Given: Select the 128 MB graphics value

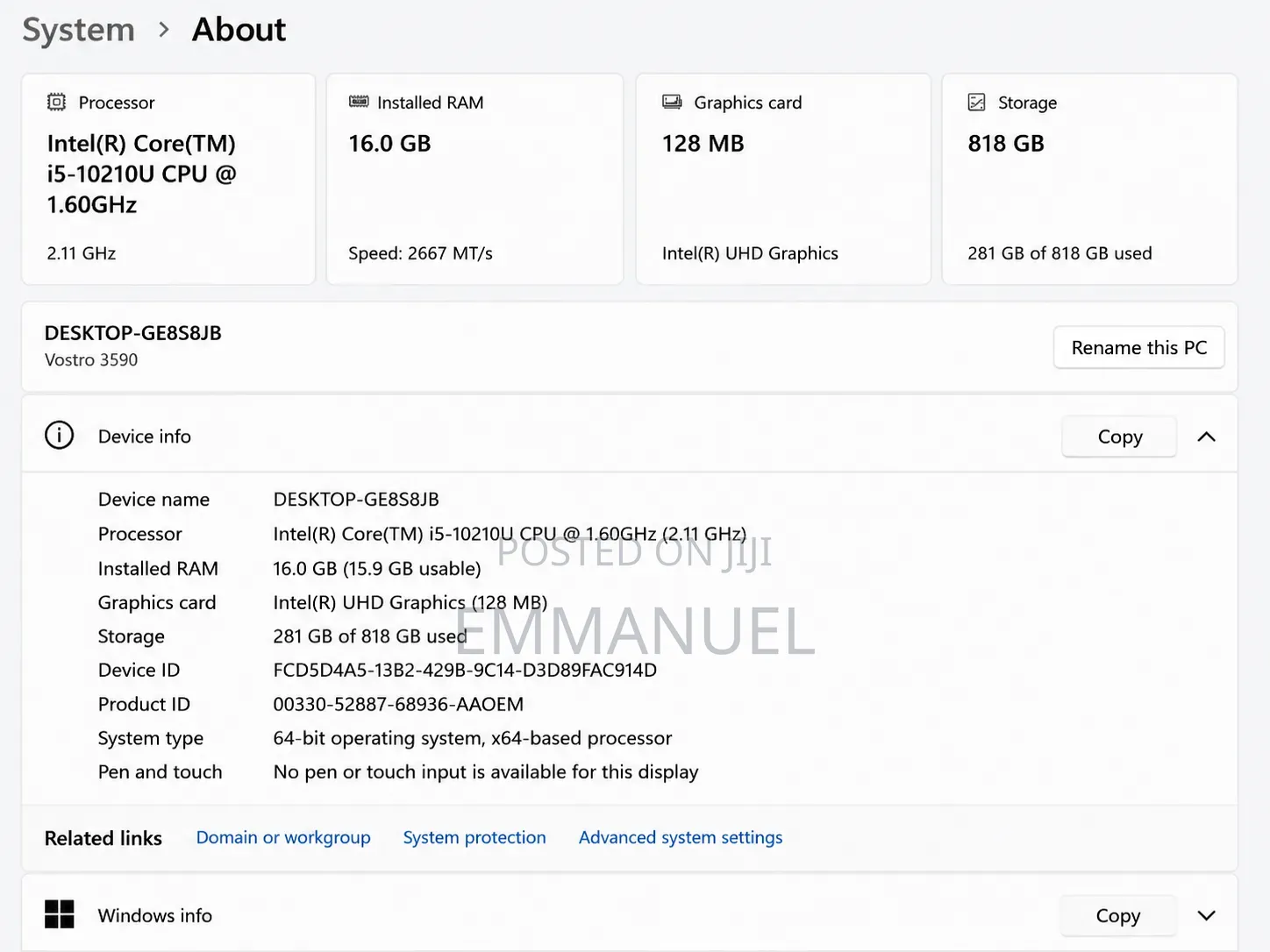Looking at the screenshot, I should click(703, 144).
